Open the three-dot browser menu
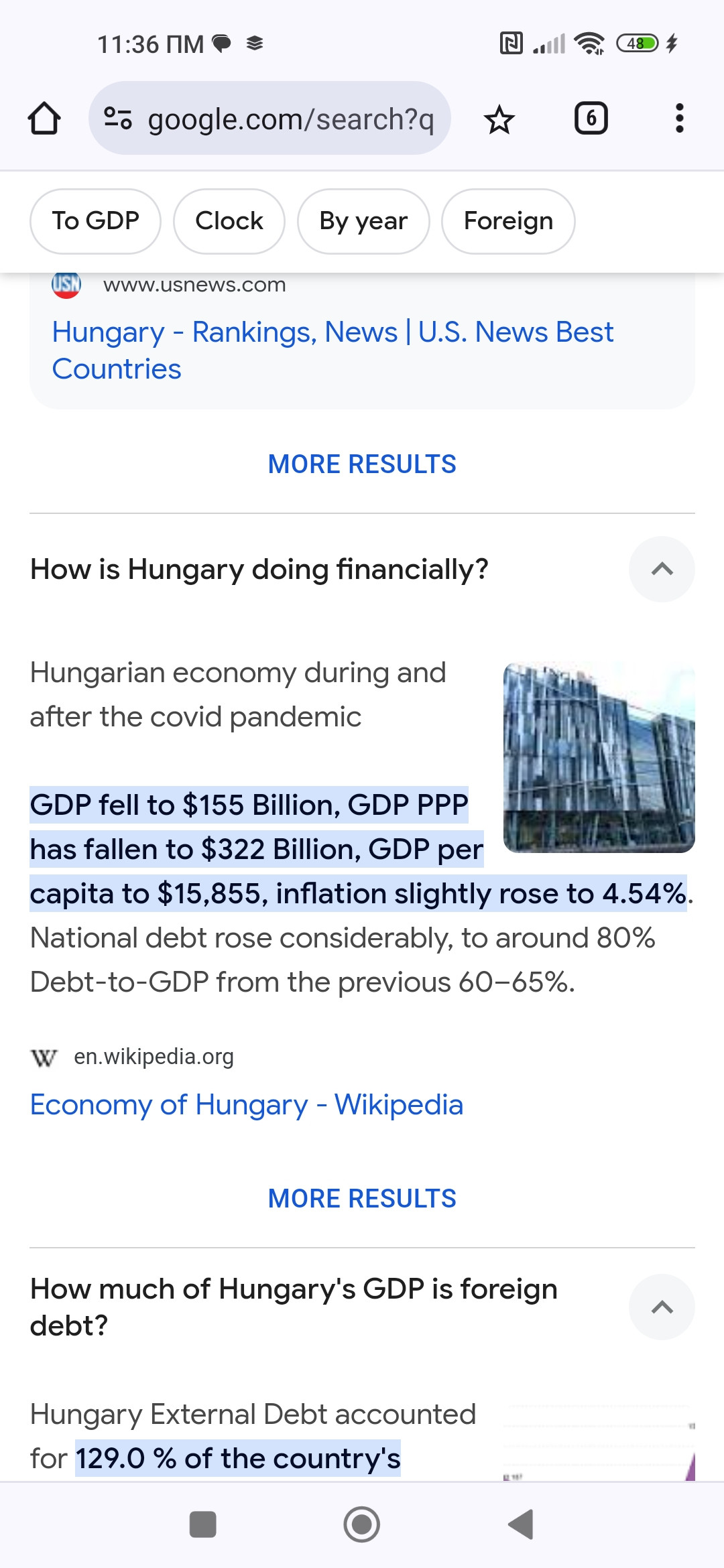724x1568 pixels. [x=679, y=119]
